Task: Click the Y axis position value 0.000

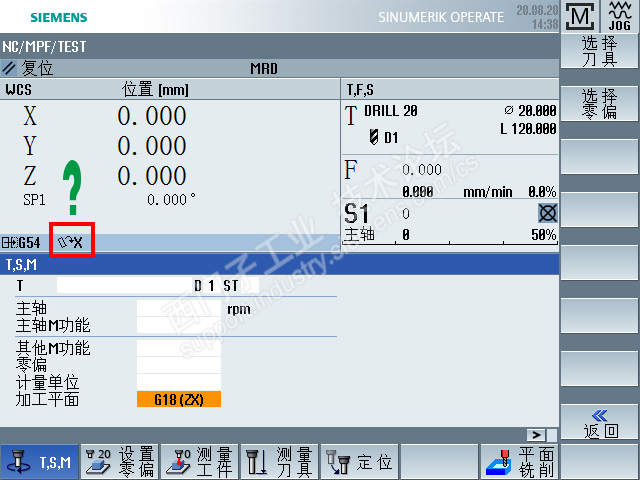Action: tap(152, 145)
